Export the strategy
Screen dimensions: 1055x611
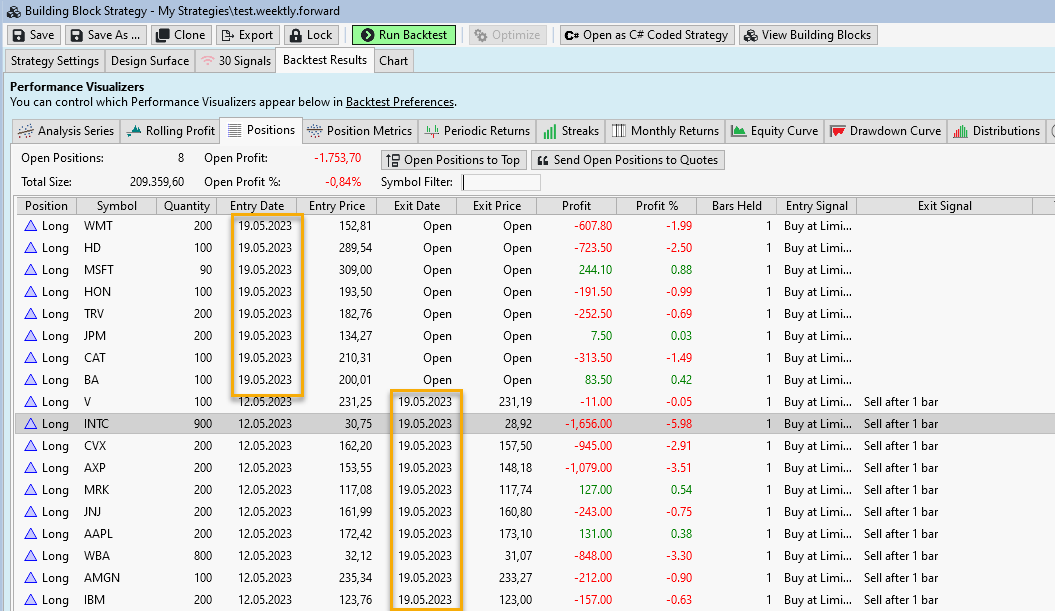247,35
